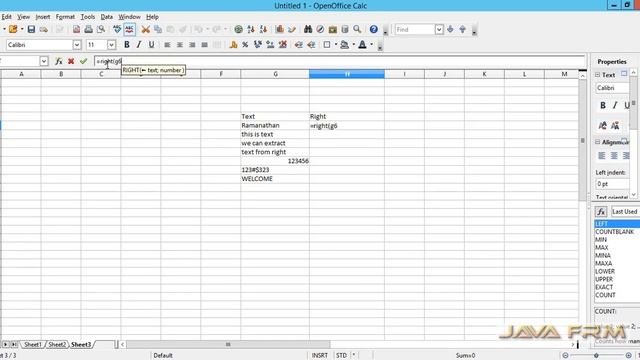Click the zoom slider in status bar
This screenshot has height=360, width=640.
(x=596, y=356)
